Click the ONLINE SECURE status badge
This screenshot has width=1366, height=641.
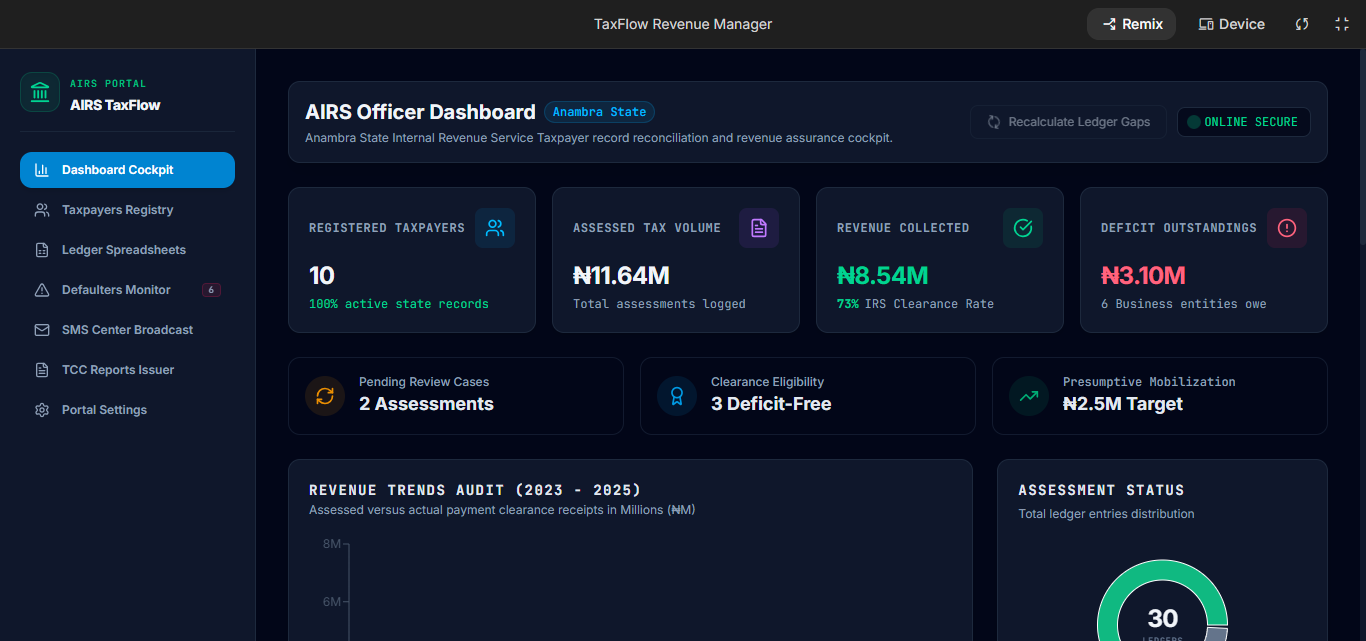pyautogui.click(x=1244, y=122)
